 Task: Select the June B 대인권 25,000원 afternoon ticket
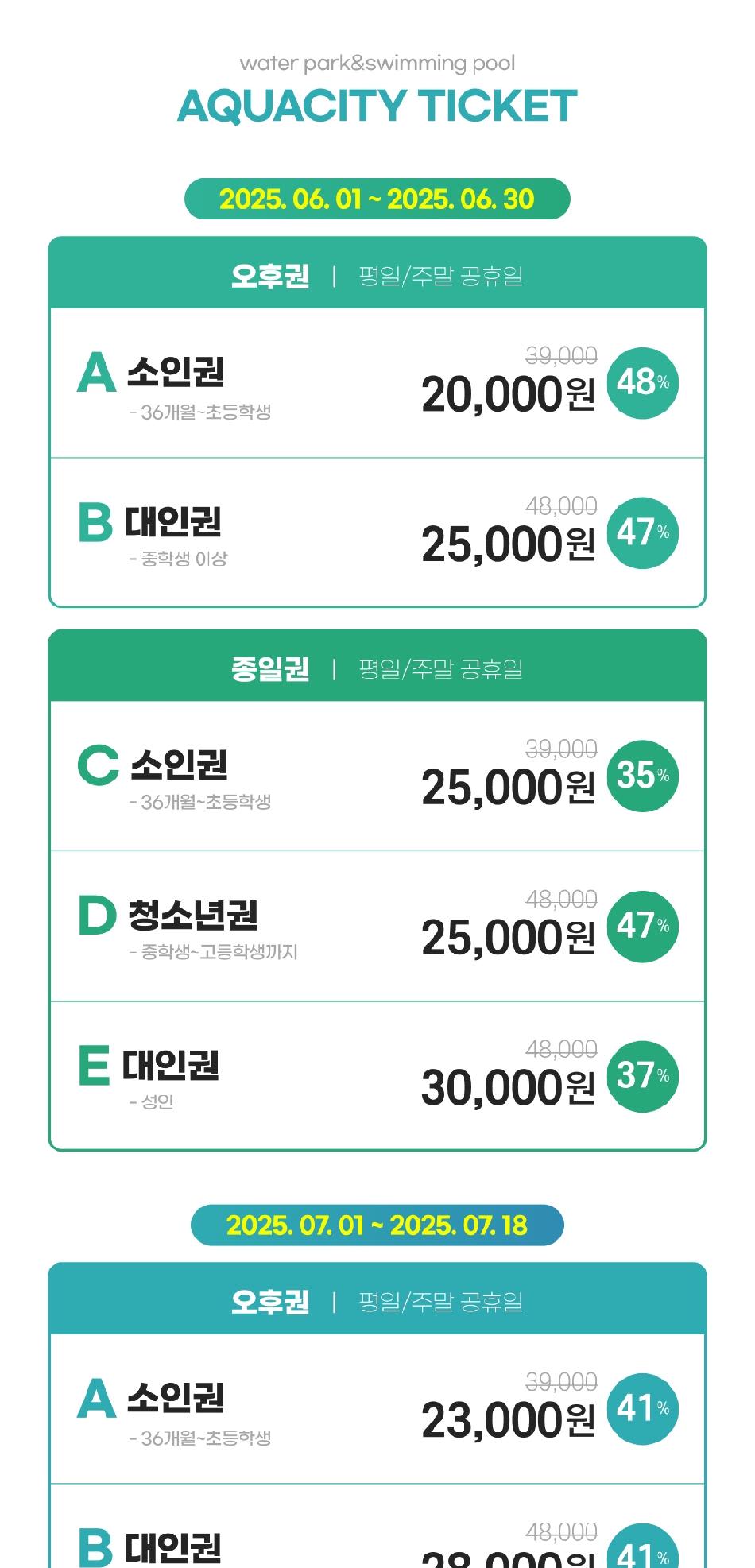pos(377,532)
